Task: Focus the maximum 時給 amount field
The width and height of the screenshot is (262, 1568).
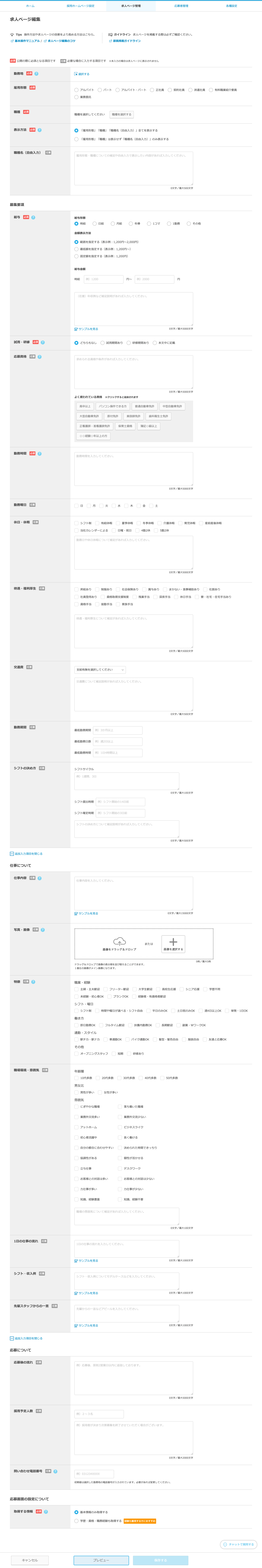Action: (x=154, y=279)
